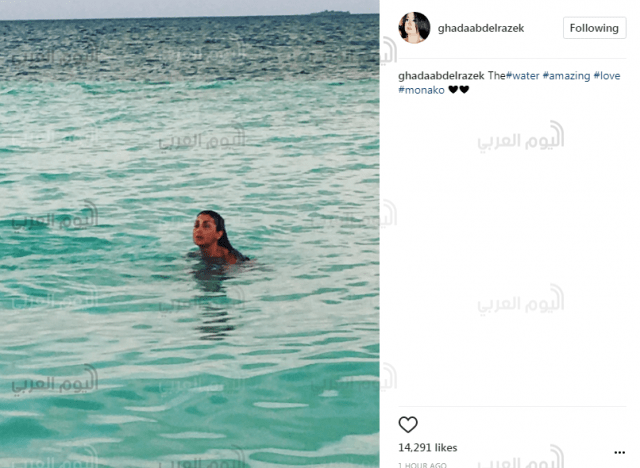Screen dimensions: 640x468
Task: Open the #monako hashtag
Action: click(421, 90)
